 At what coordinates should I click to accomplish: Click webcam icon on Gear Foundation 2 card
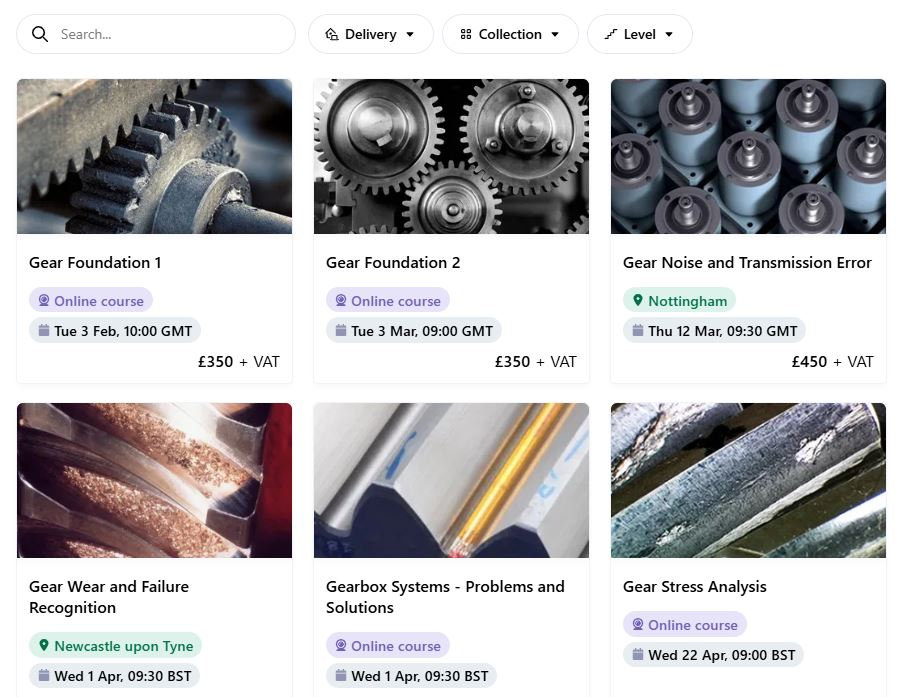[341, 300]
